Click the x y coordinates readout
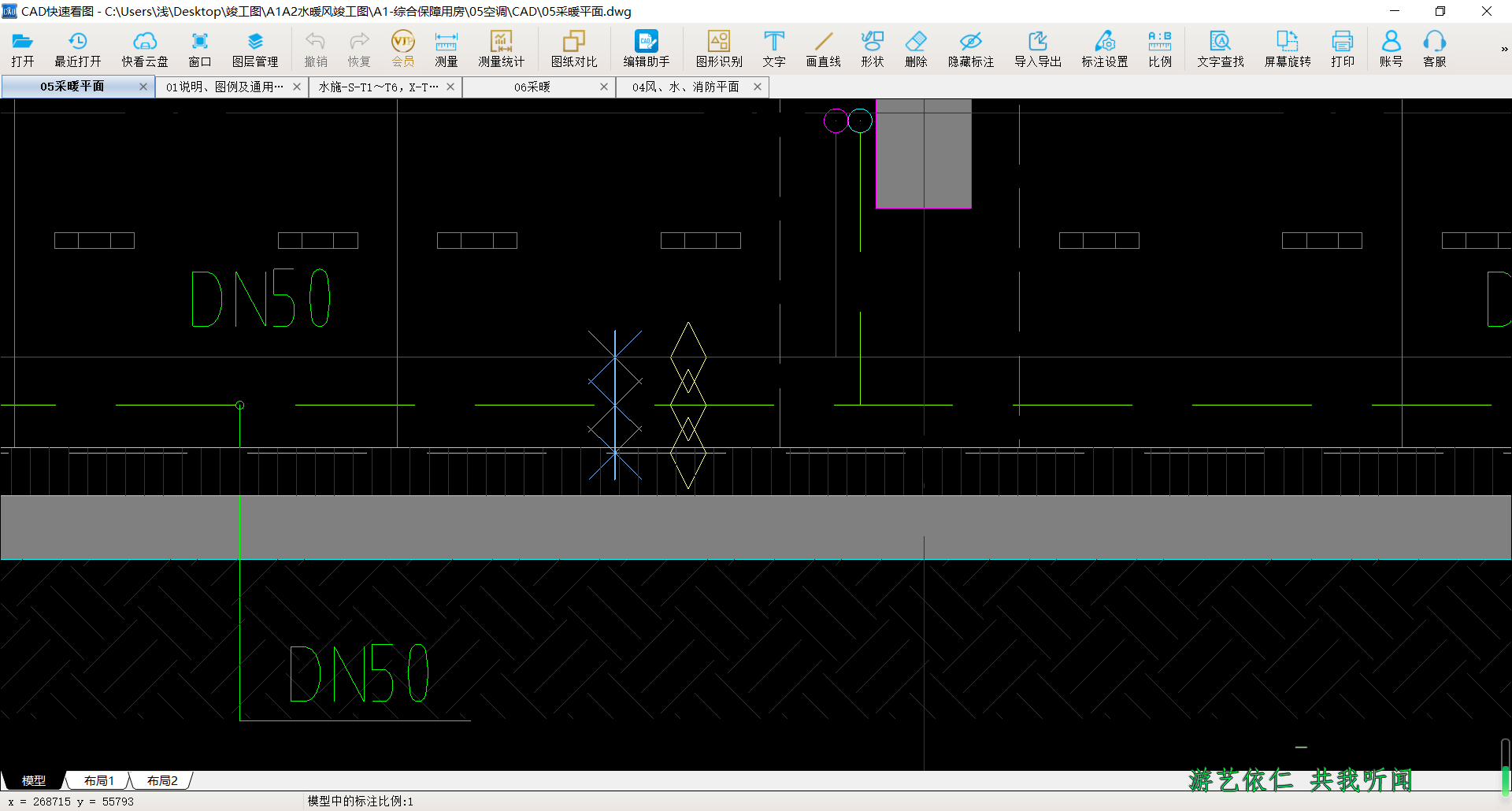Screen dimensions: 1512x811 tap(71, 802)
